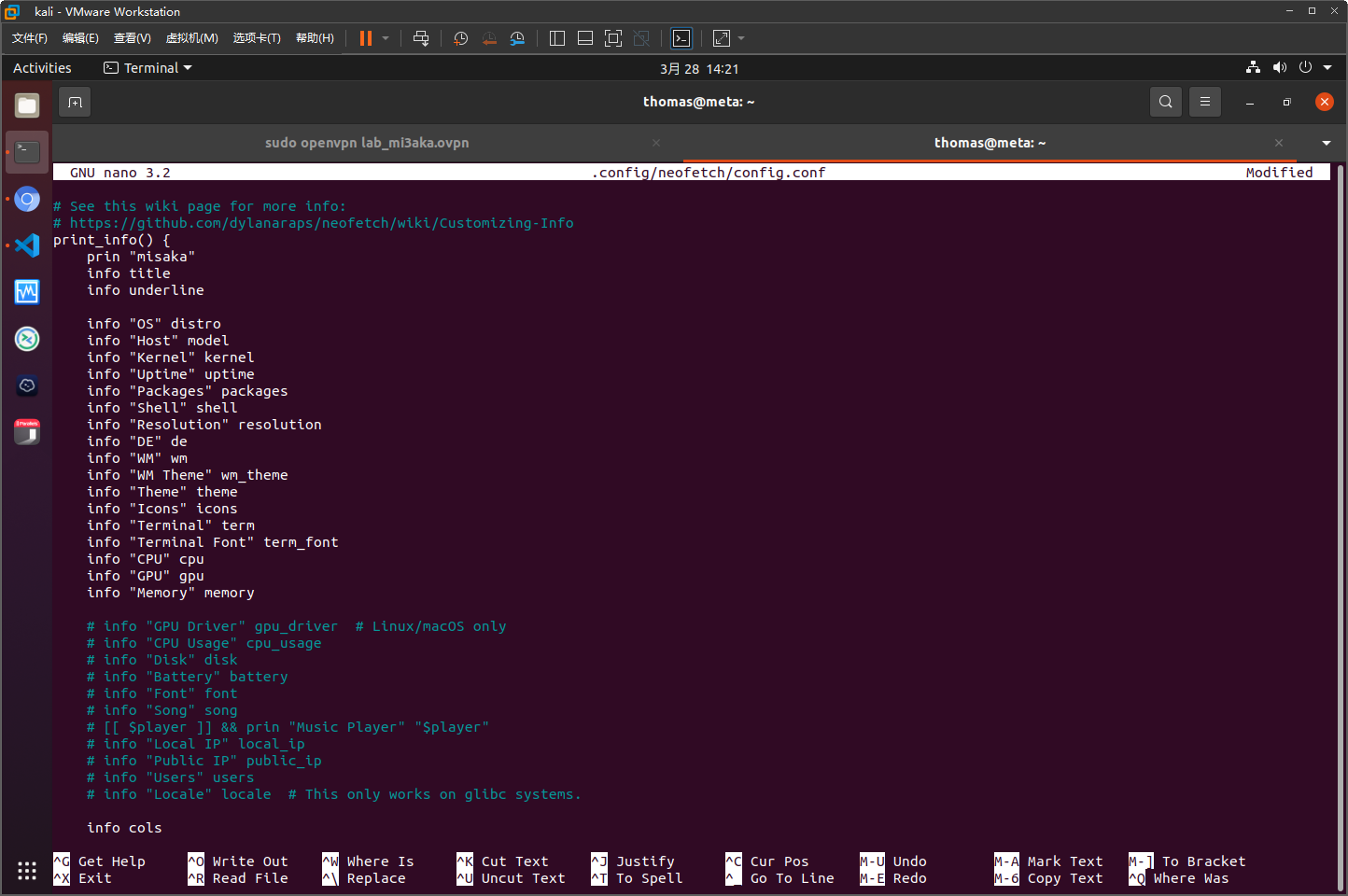This screenshot has height=896, width=1348.
Task: Open the Show Applications grid icon
Action: tap(27, 871)
